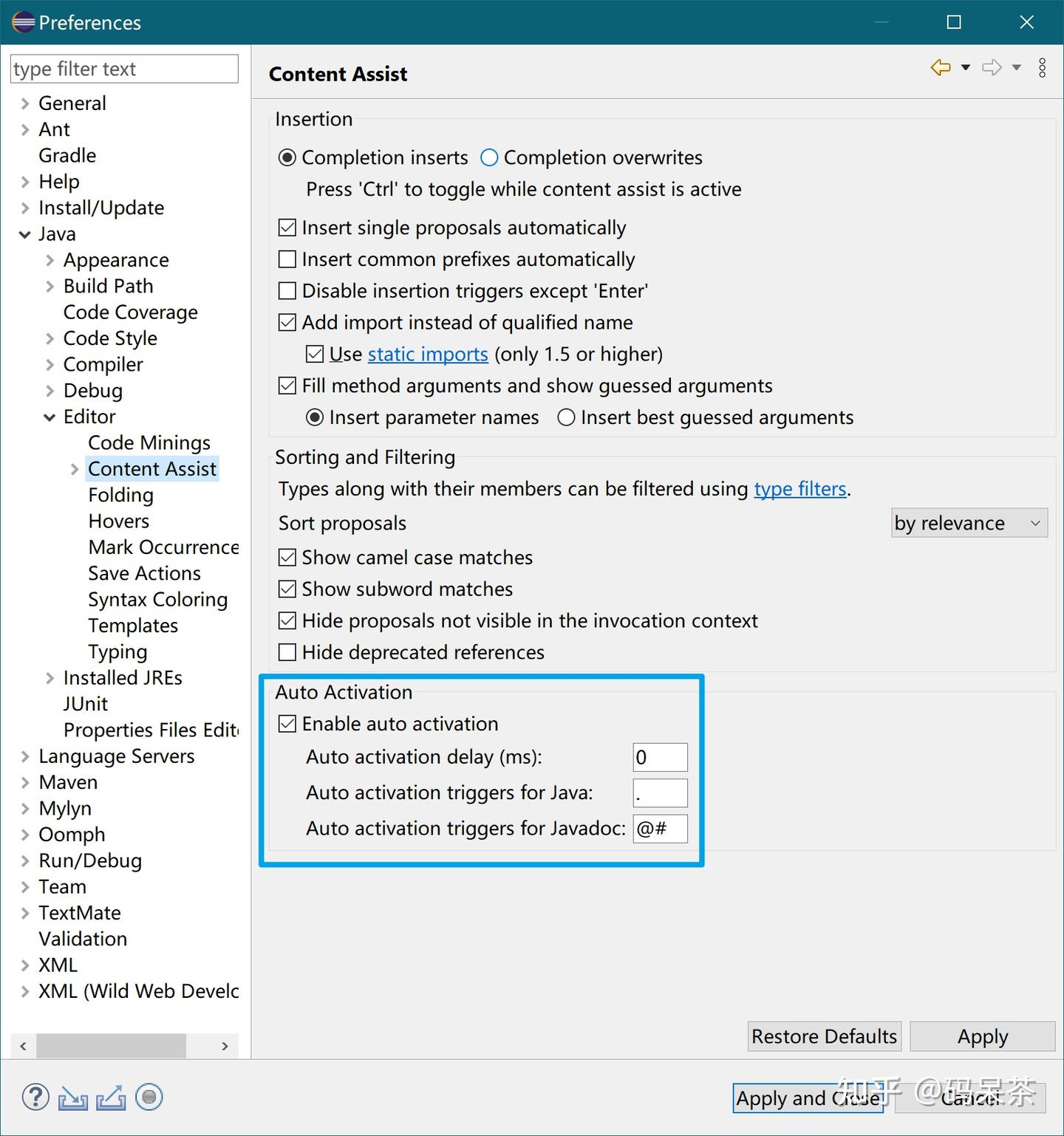Open the Help question mark icon
This screenshot has width=1064, height=1136.
pyautogui.click(x=35, y=1097)
